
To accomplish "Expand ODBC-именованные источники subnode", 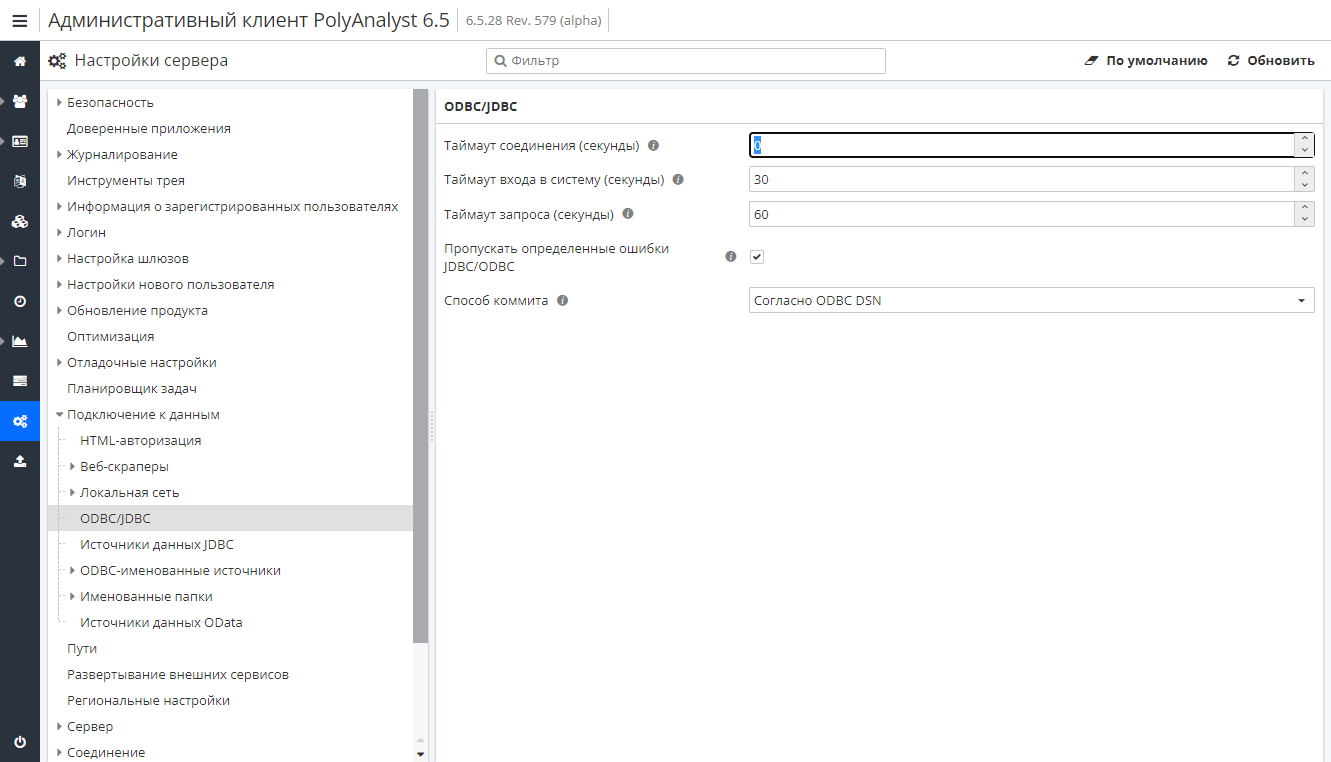I will coord(73,570).
